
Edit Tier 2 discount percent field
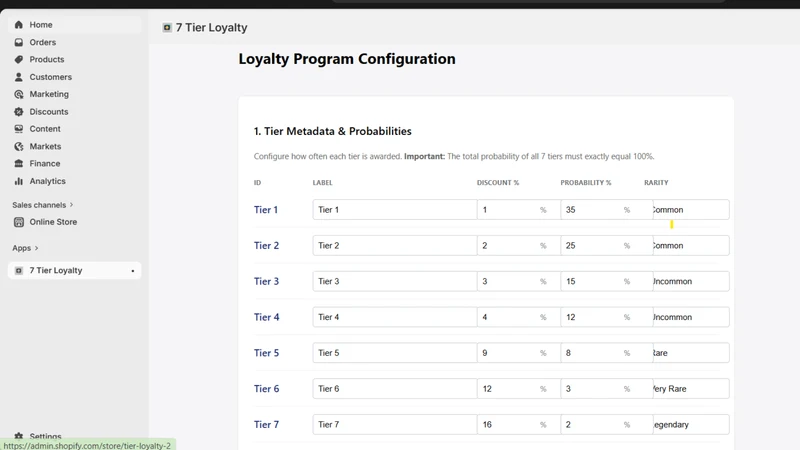click(x=518, y=245)
